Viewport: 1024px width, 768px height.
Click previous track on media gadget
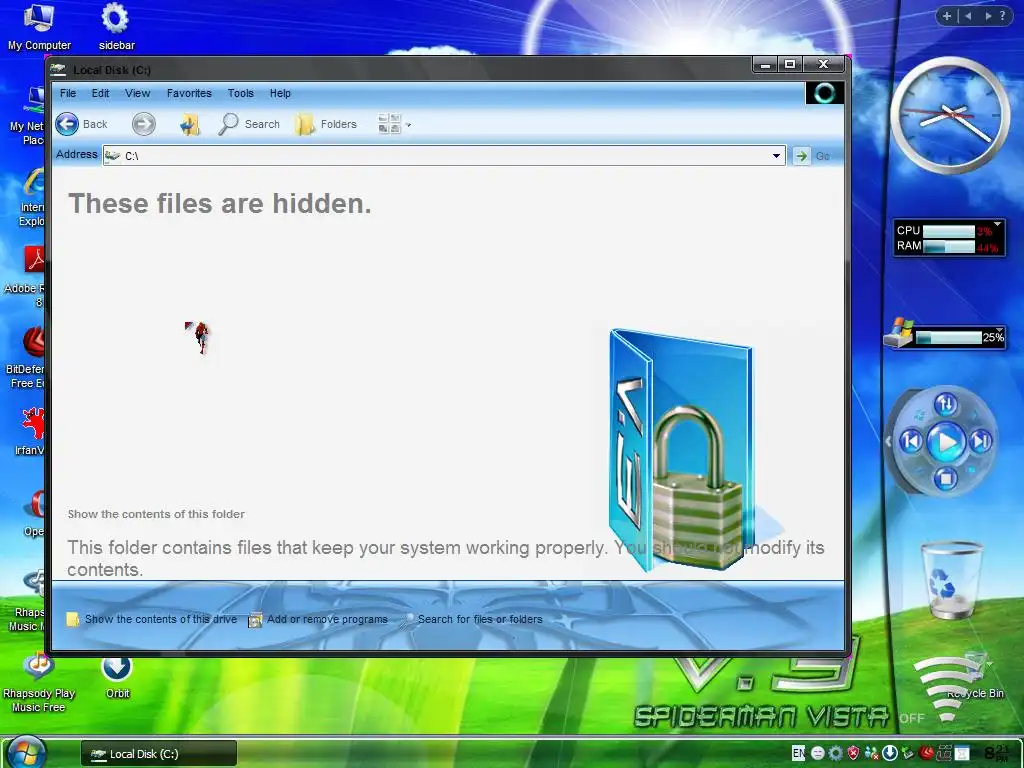911,442
